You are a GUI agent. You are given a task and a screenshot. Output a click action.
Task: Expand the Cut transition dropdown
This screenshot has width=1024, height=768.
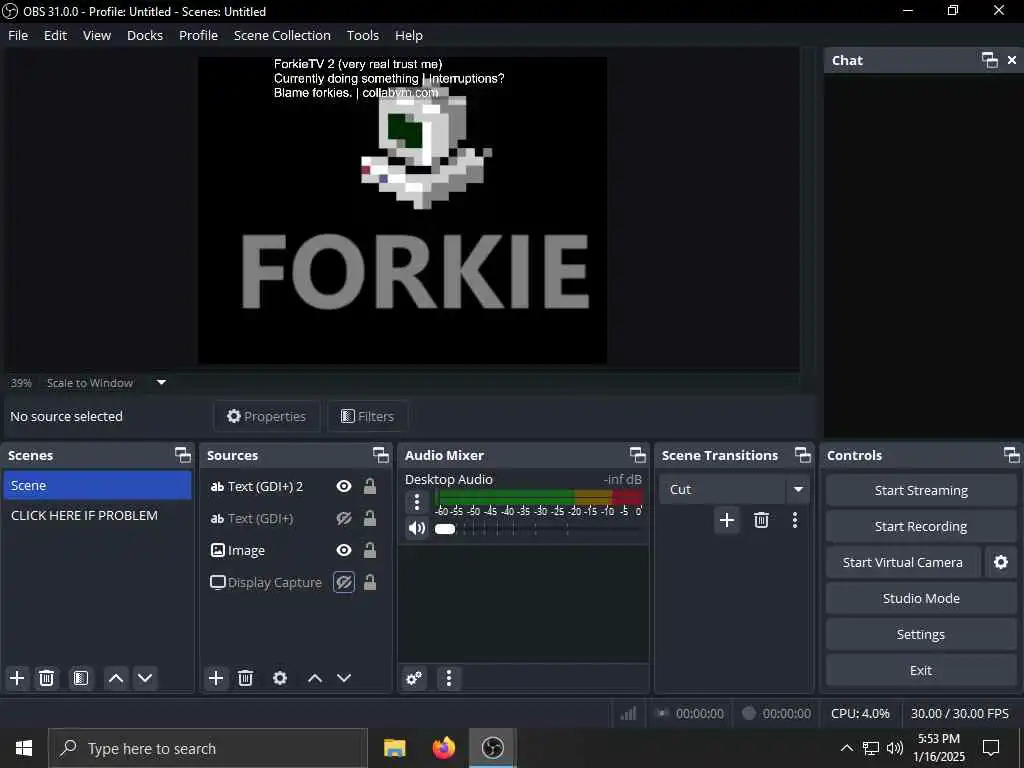tap(798, 489)
